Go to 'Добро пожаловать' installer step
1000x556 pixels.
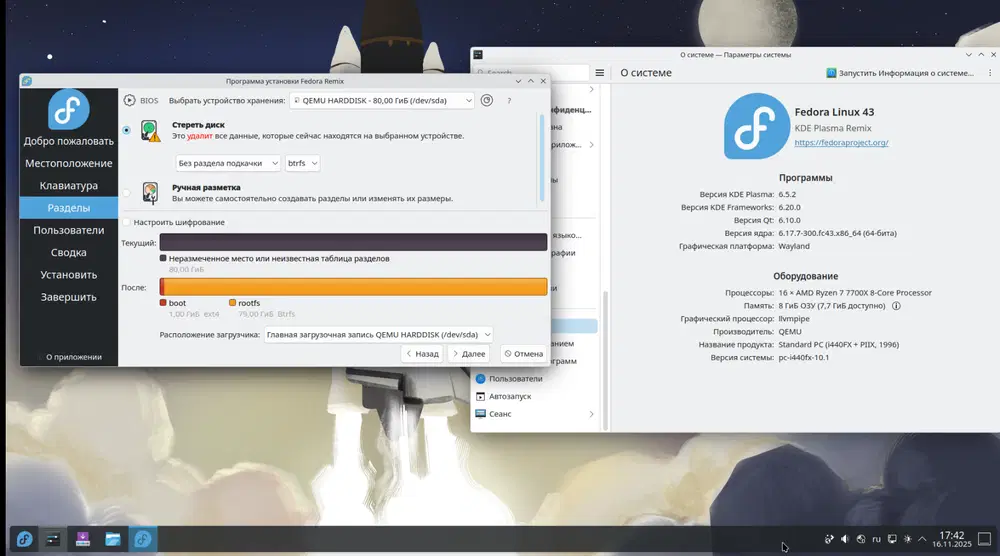point(68,141)
